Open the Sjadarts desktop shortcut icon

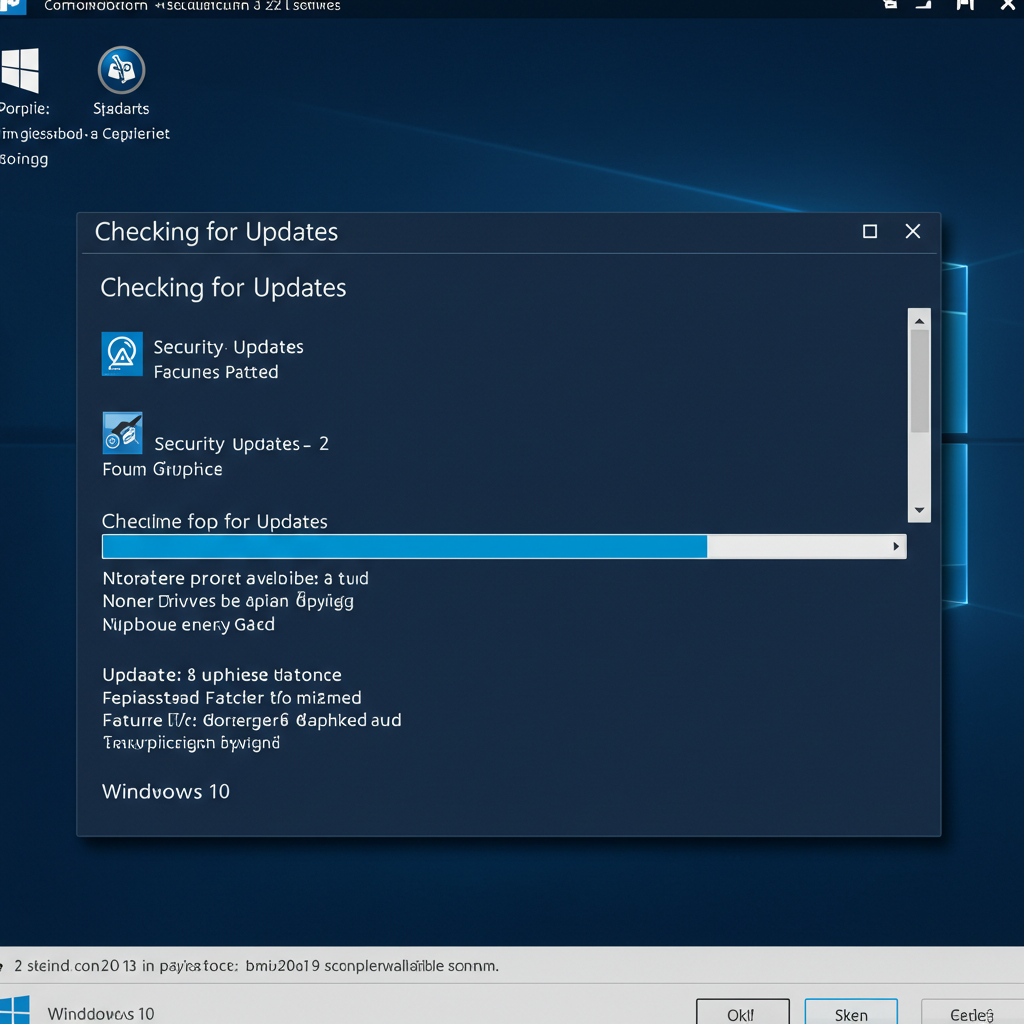(121, 70)
